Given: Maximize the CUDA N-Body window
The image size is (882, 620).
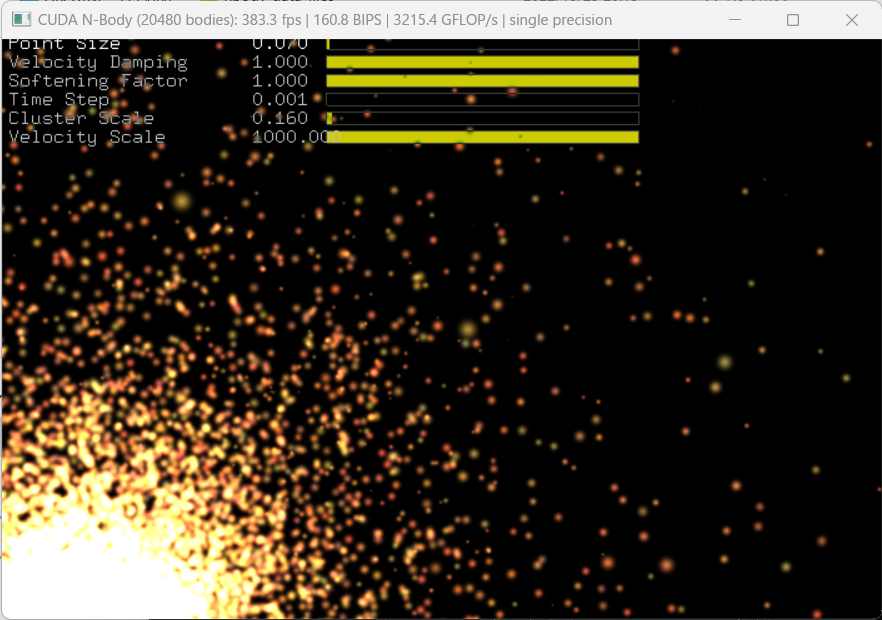Looking at the screenshot, I should pyautogui.click(x=793, y=20).
